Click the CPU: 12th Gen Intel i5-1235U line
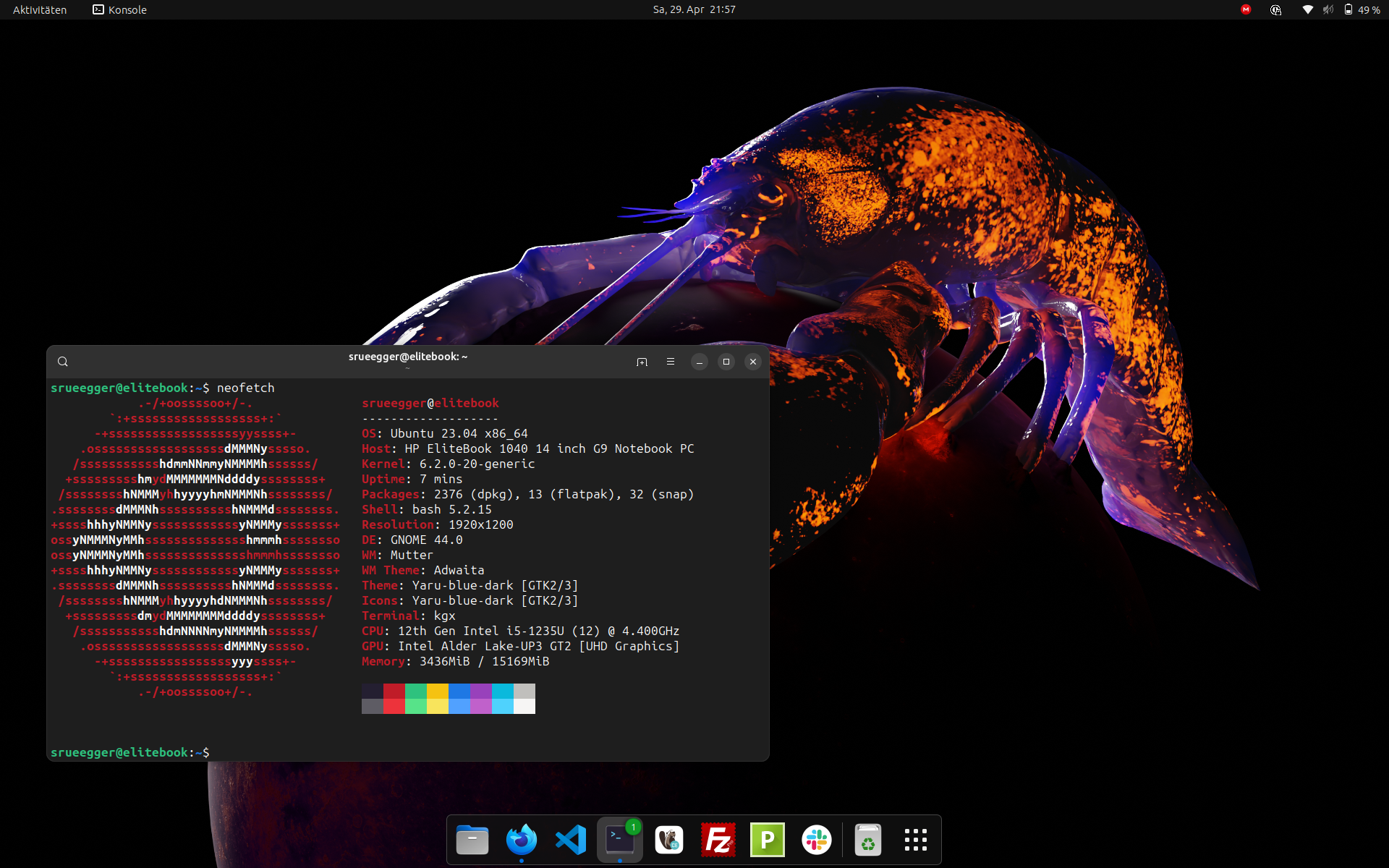Viewport: 1389px width, 868px height. 521,631
